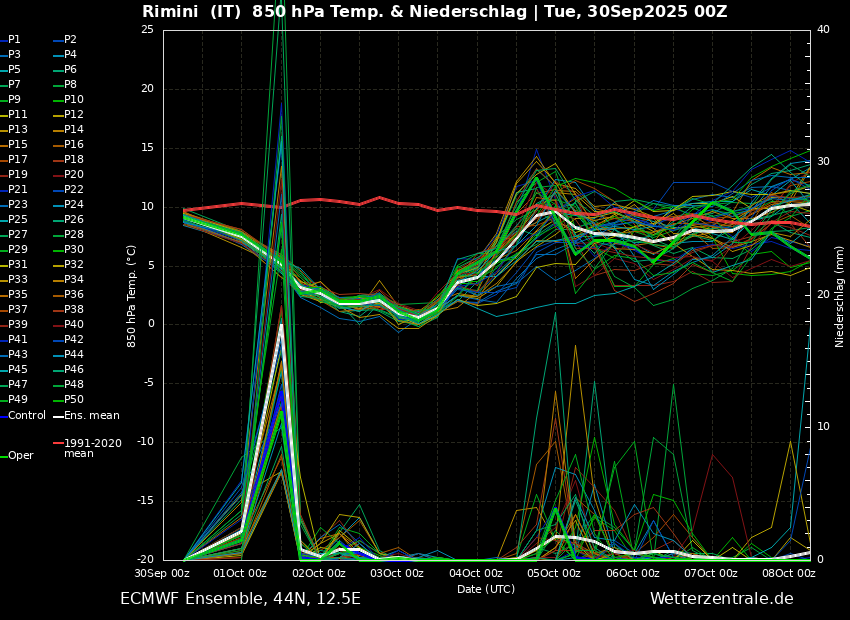Click the 25 value on temperature axis
850x620 pixels.
147,29
